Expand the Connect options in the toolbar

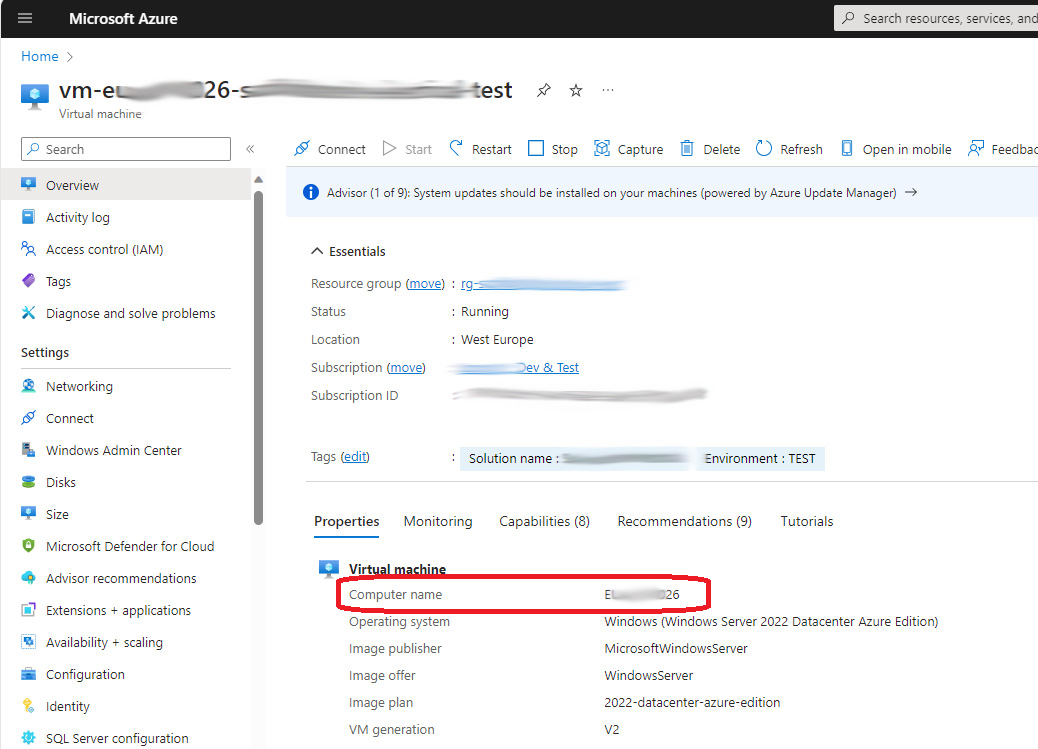tap(329, 149)
